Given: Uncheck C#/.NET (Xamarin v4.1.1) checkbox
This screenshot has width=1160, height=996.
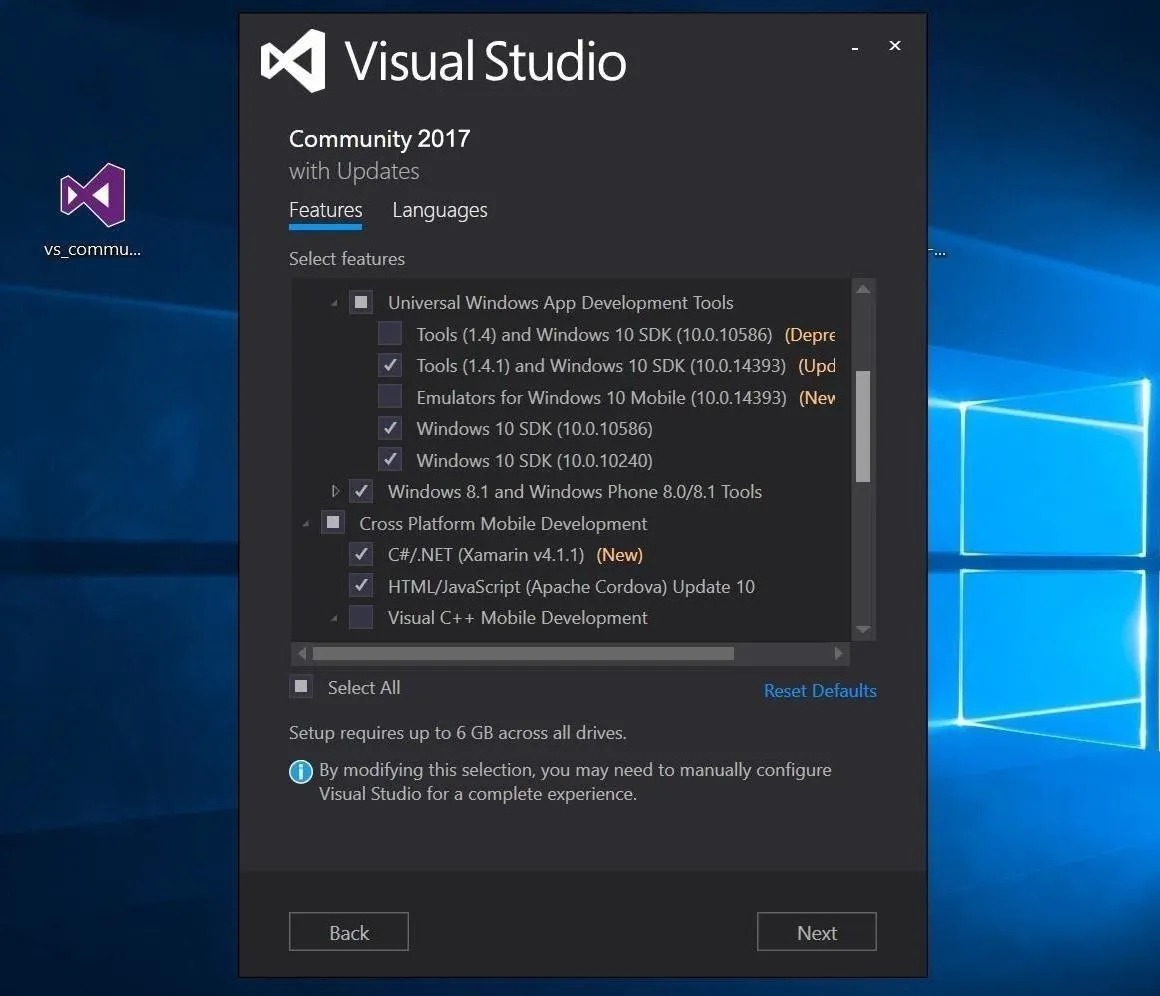Looking at the screenshot, I should pos(361,553).
